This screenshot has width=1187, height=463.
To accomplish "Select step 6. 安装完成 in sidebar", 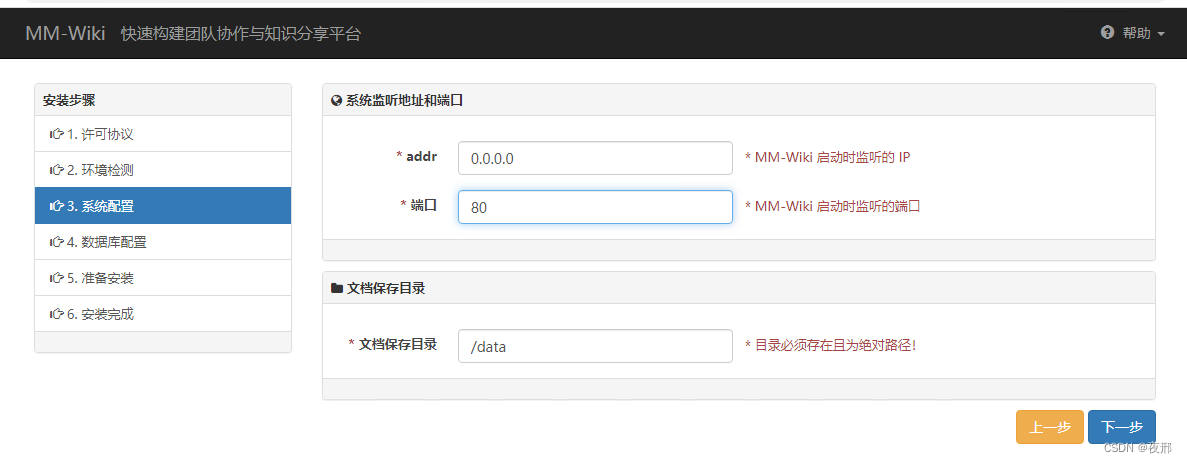I will [x=163, y=314].
